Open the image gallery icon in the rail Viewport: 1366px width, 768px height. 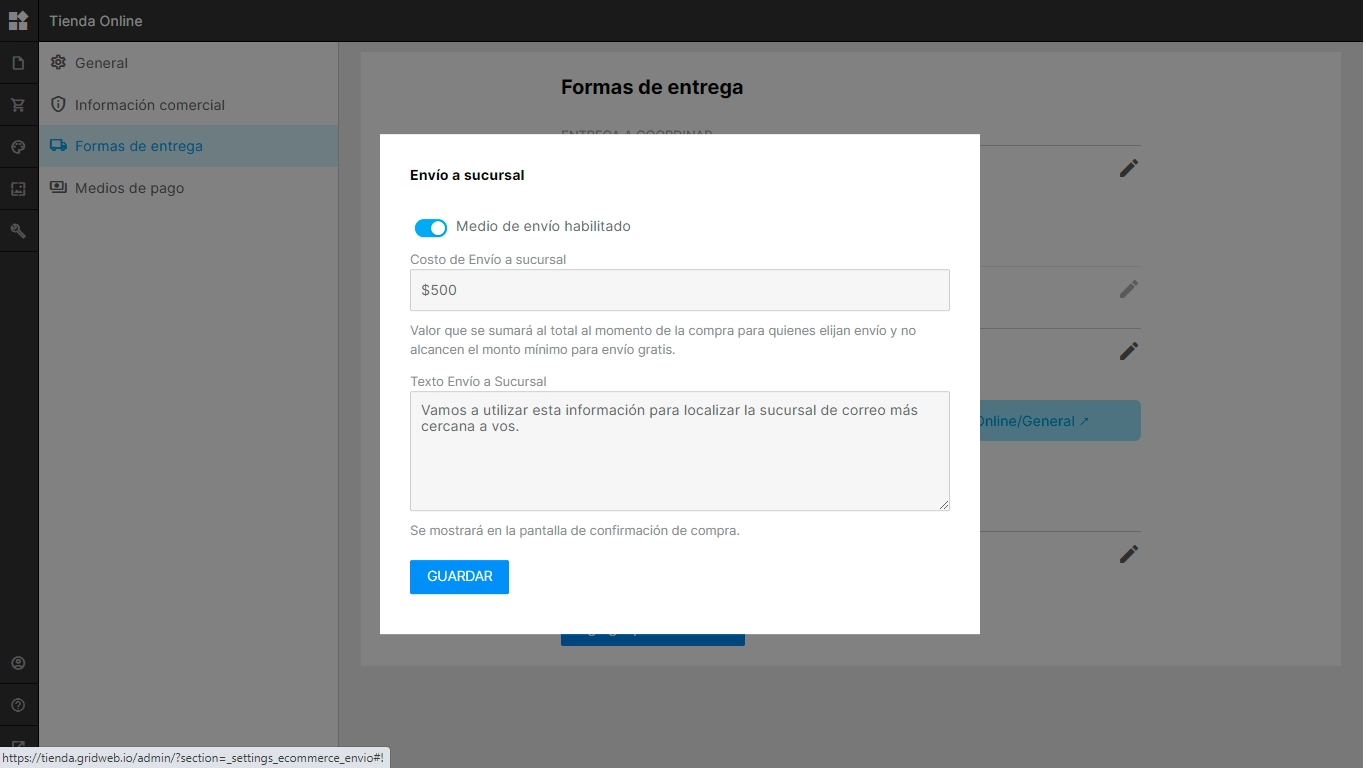click(18, 189)
